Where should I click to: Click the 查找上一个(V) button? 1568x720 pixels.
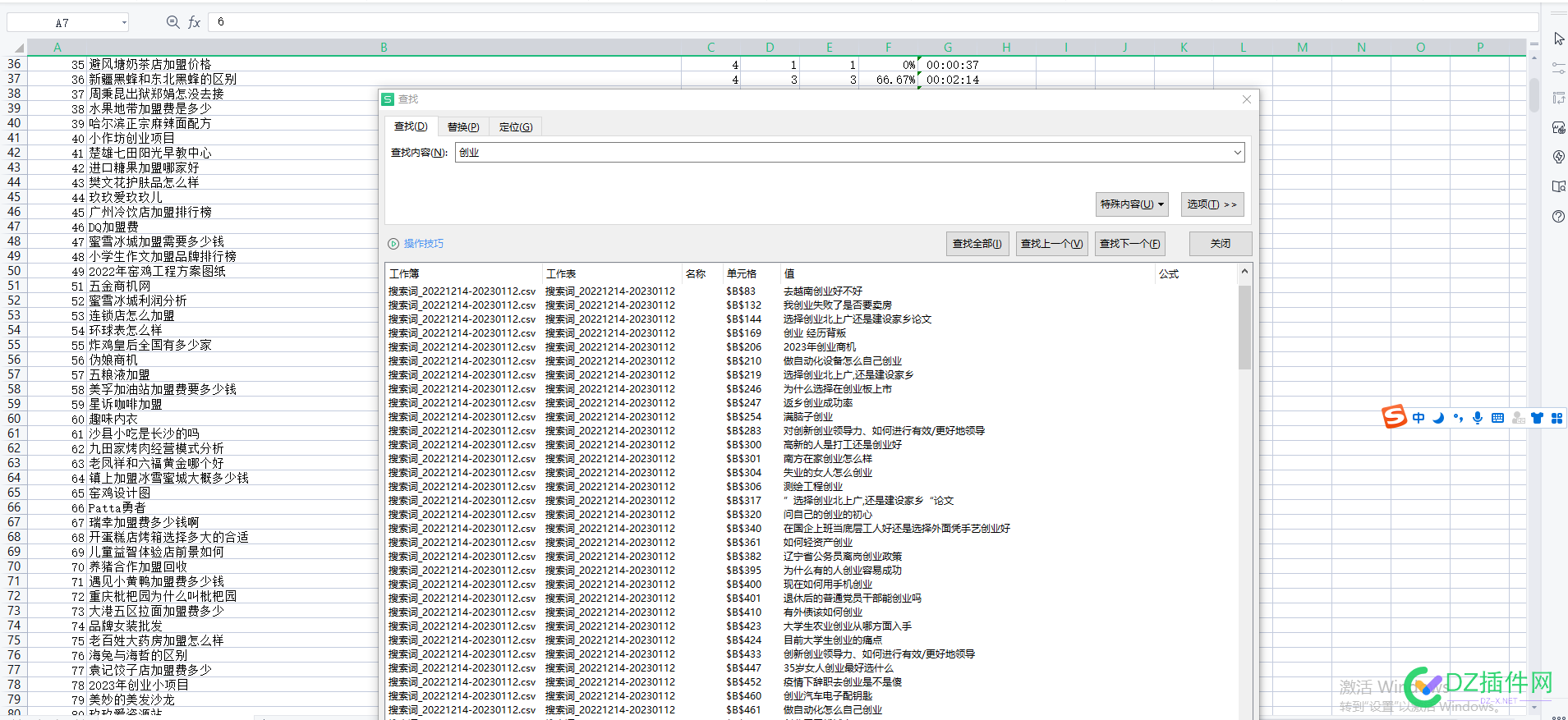click(1051, 244)
